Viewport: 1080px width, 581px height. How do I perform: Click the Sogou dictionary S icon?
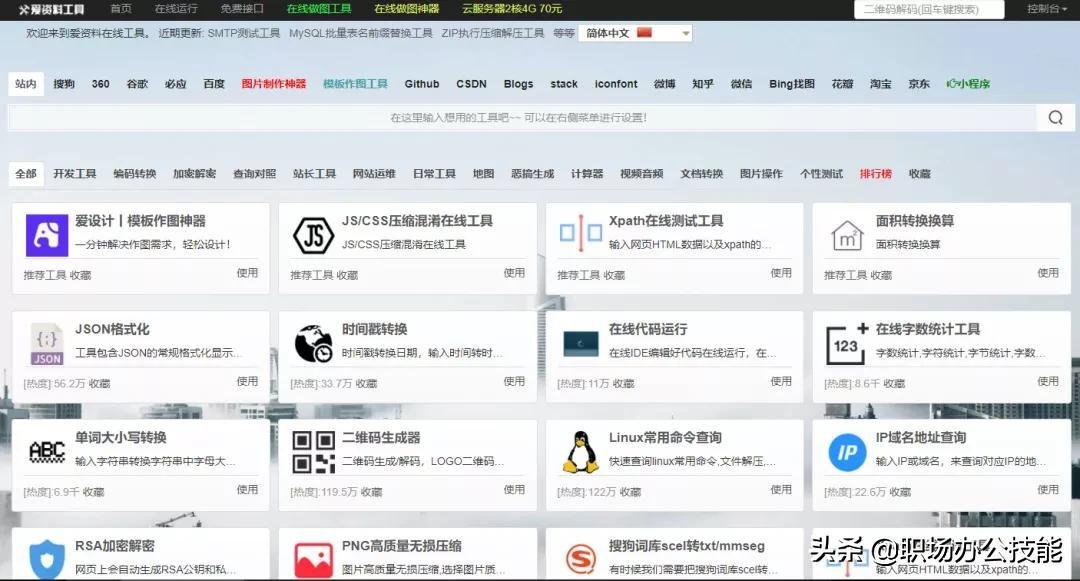581,559
